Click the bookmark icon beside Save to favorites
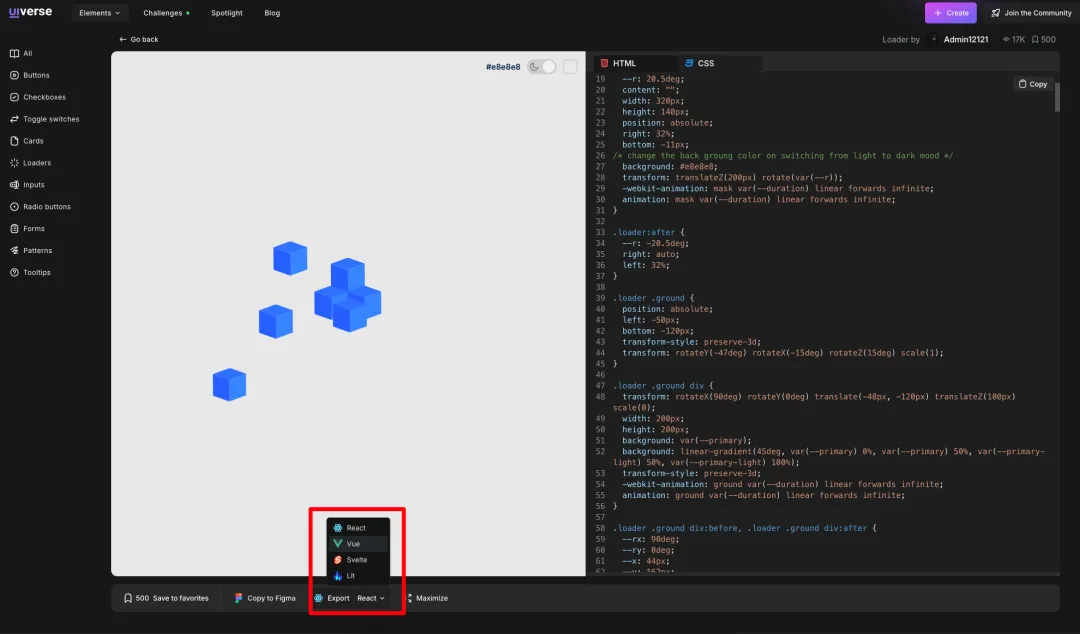Screen dimensions: 1080x634 click(x=128, y=598)
